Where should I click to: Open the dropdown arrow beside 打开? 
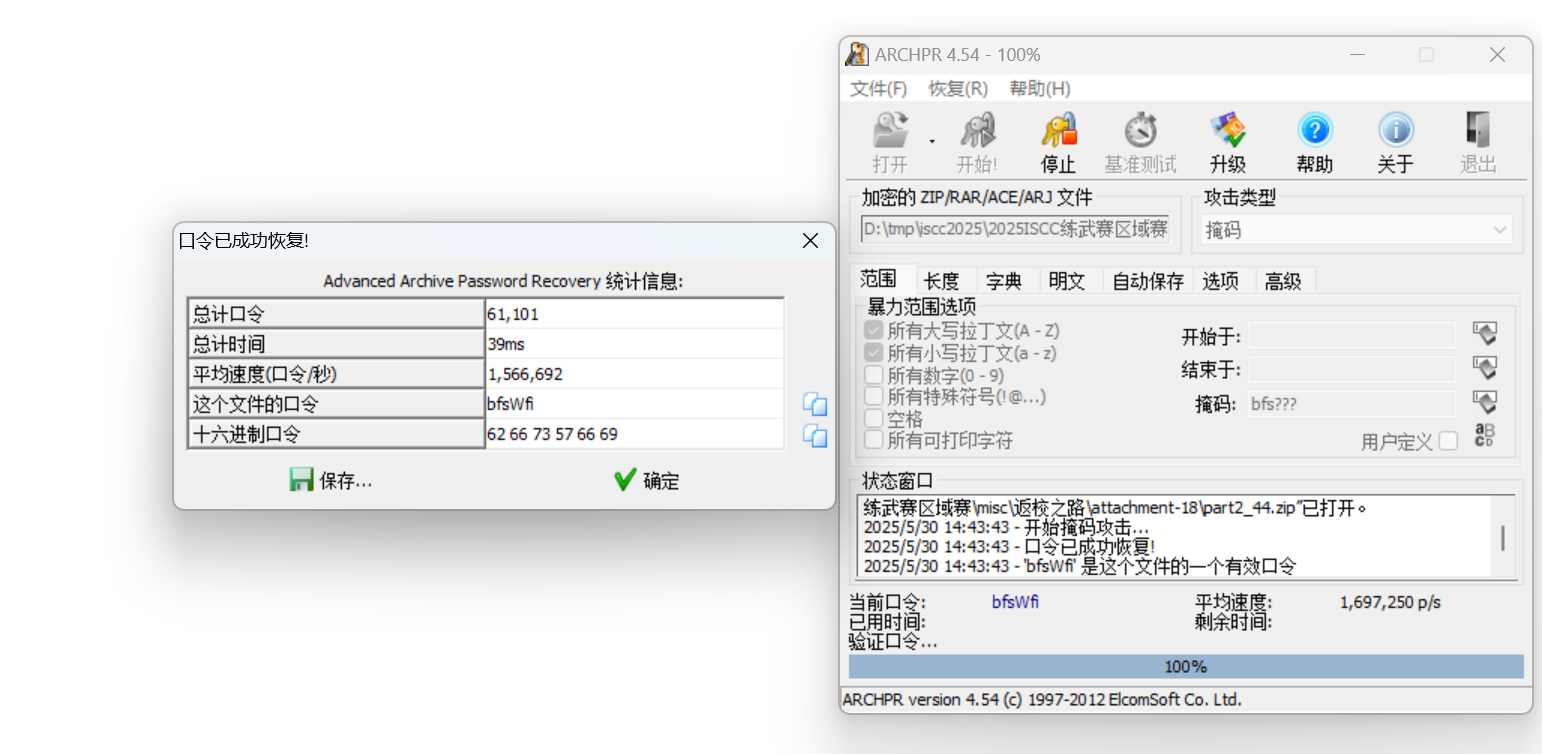pyautogui.click(x=932, y=142)
